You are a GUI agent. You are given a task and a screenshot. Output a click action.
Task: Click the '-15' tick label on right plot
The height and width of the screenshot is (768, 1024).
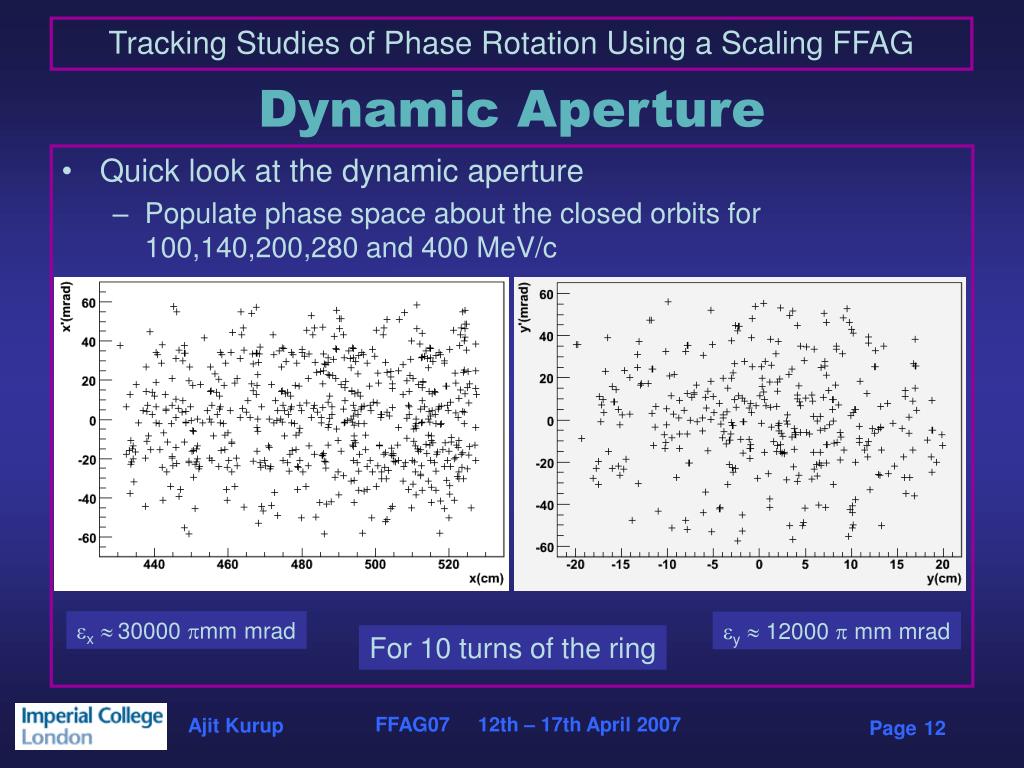pos(620,564)
